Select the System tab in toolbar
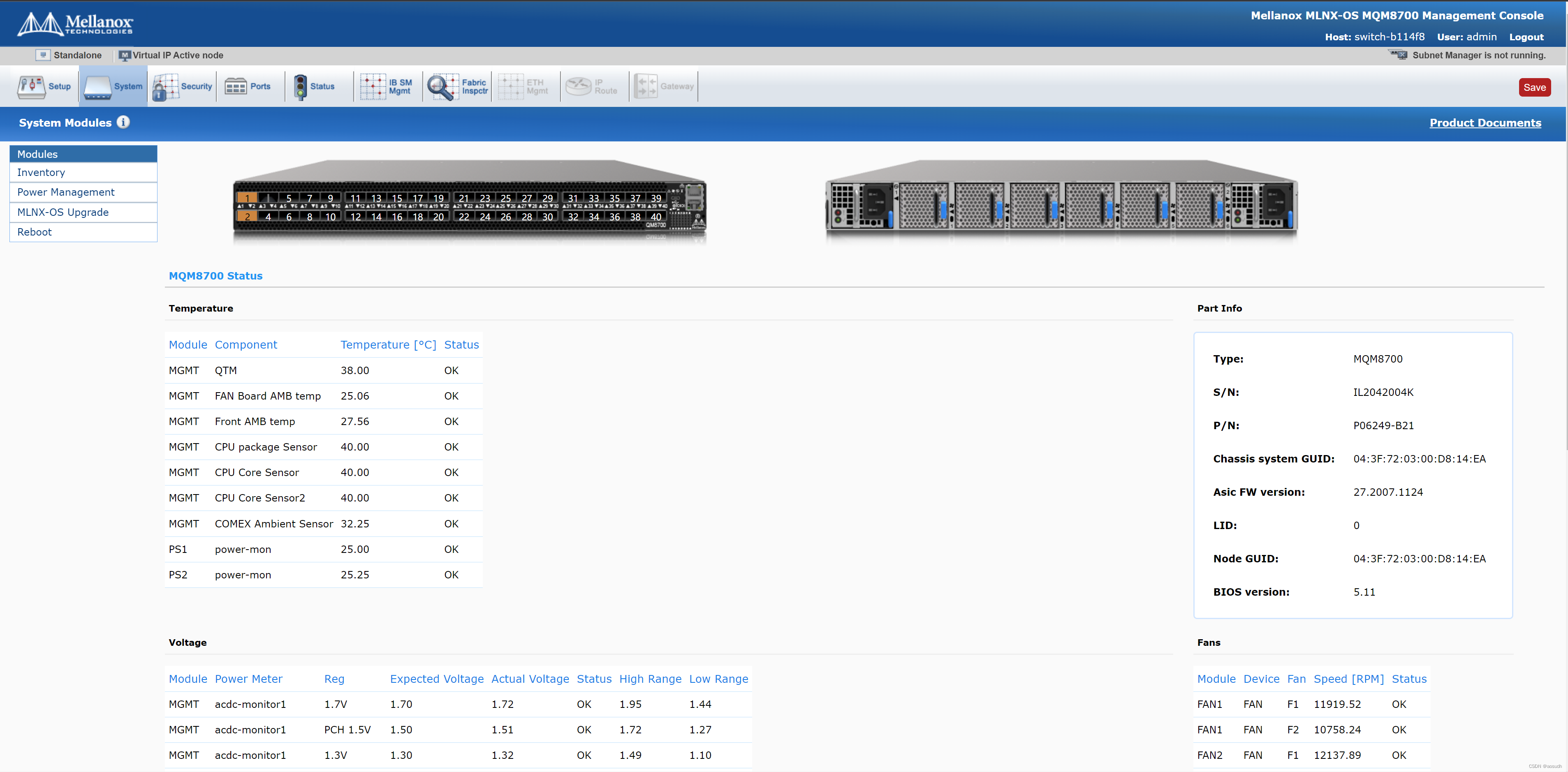The image size is (1568, 772). pyautogui.click(x=113, y=86)
